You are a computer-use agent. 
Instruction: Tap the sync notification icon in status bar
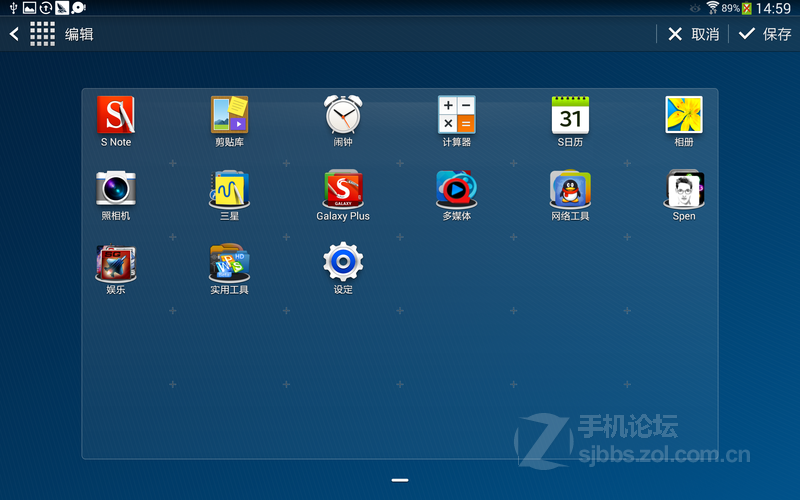point(46,8)
